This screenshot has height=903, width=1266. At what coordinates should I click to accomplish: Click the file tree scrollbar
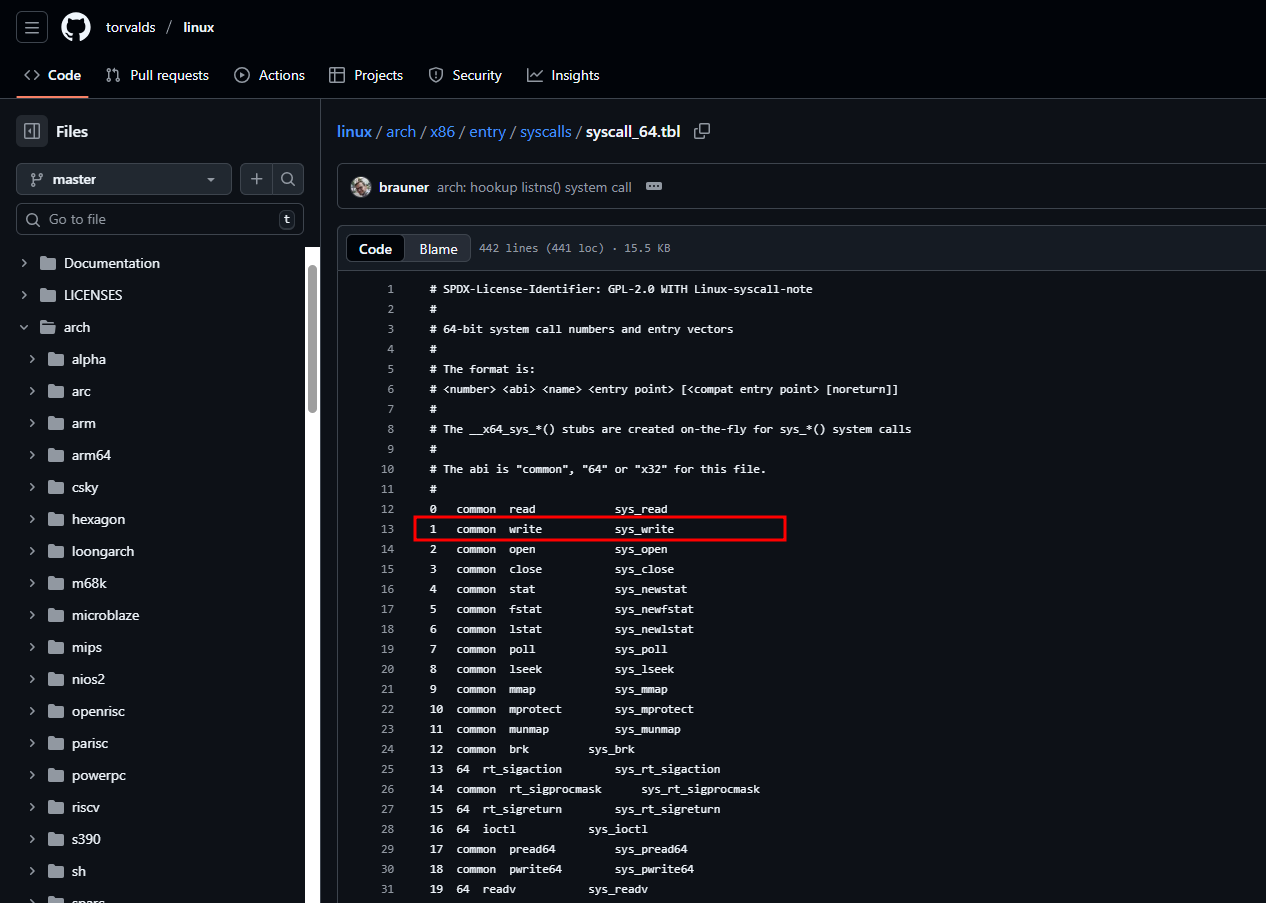coord(312,338)
